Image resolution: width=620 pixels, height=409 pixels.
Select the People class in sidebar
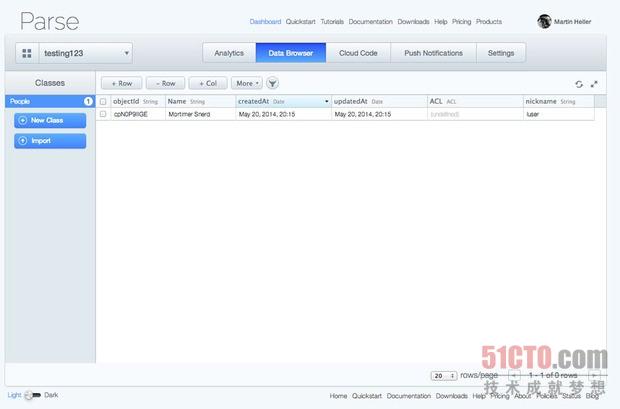click(x=50, y=102)
